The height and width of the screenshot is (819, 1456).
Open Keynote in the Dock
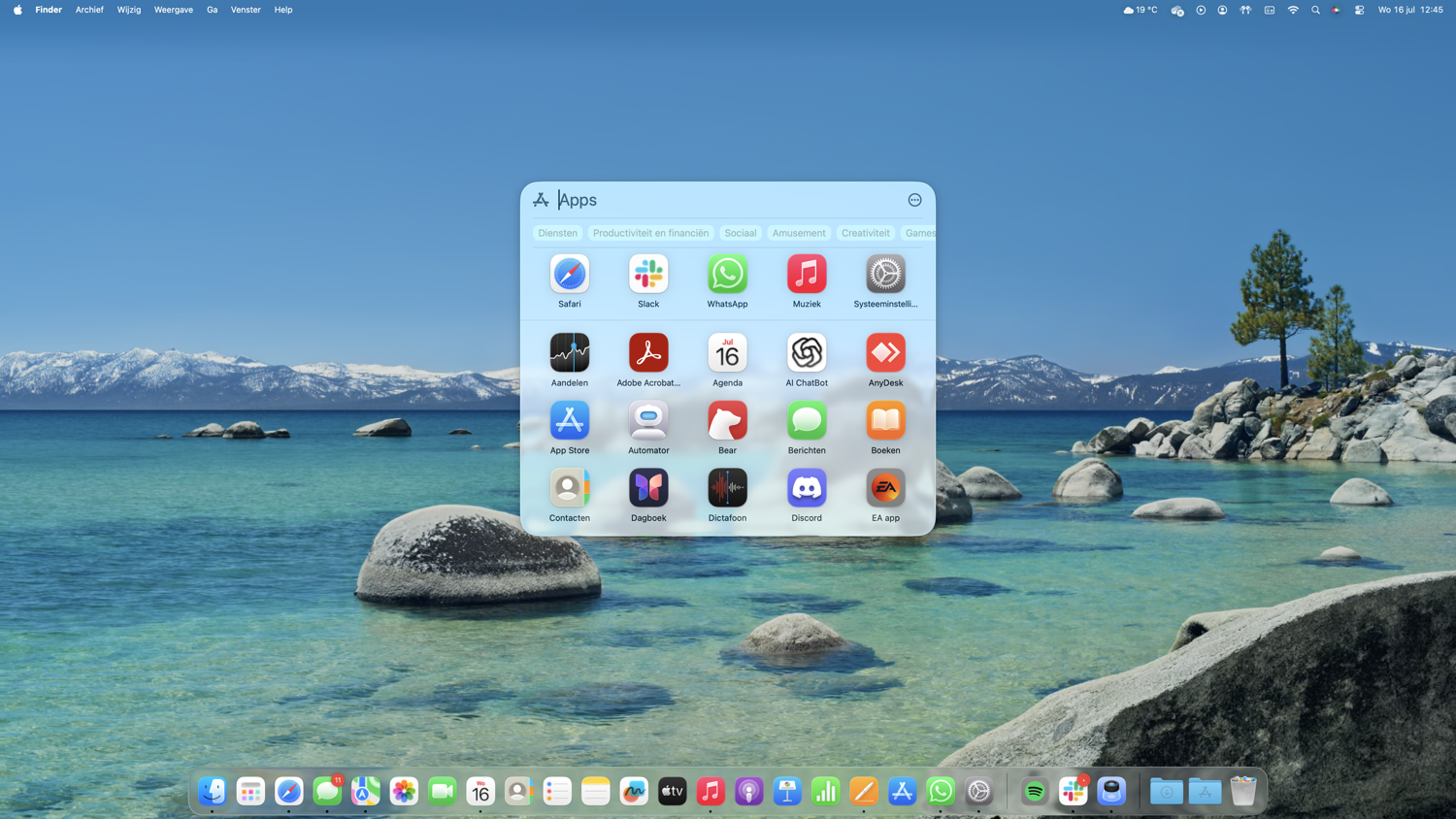click(x=787, y=792)
